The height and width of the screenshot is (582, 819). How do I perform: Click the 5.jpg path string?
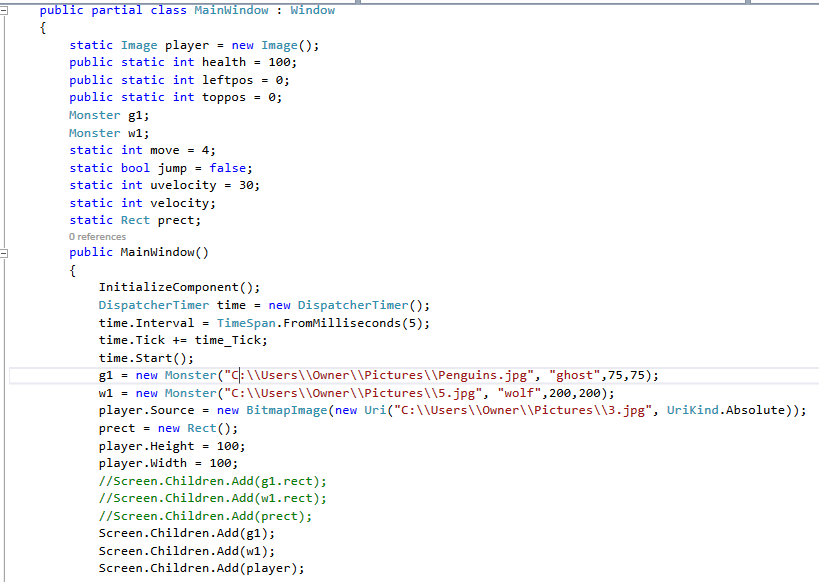[353, 393]
